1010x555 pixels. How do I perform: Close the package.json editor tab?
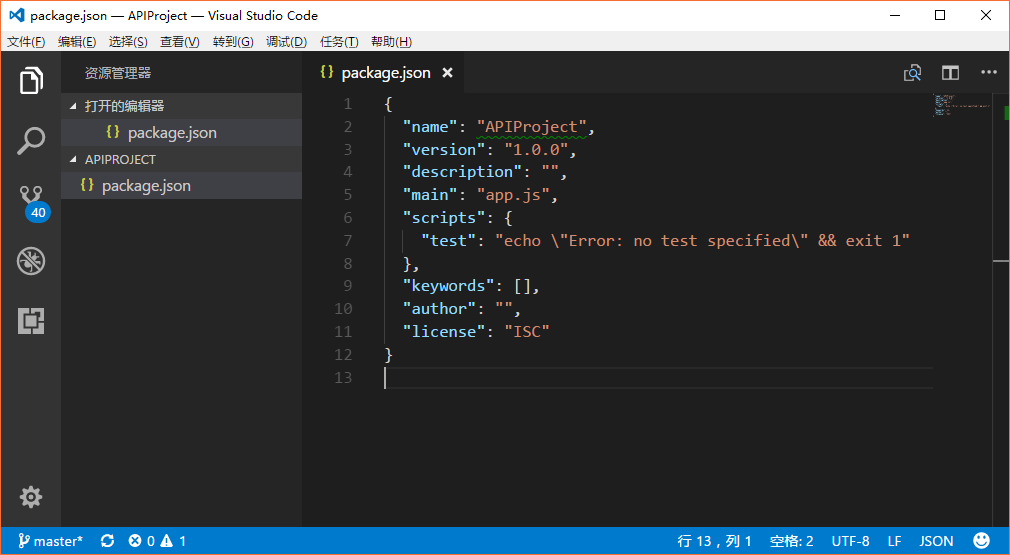click(x=448, y=73)
